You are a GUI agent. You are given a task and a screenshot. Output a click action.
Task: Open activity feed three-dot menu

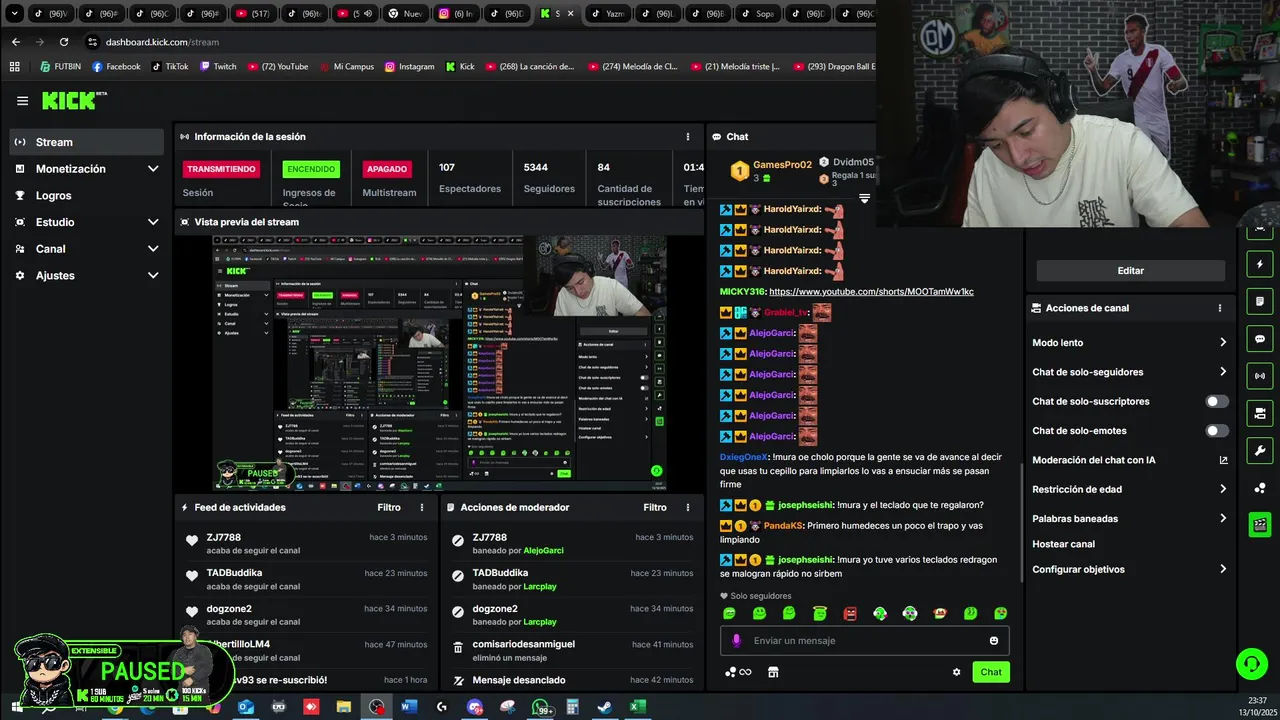[422, 508]
